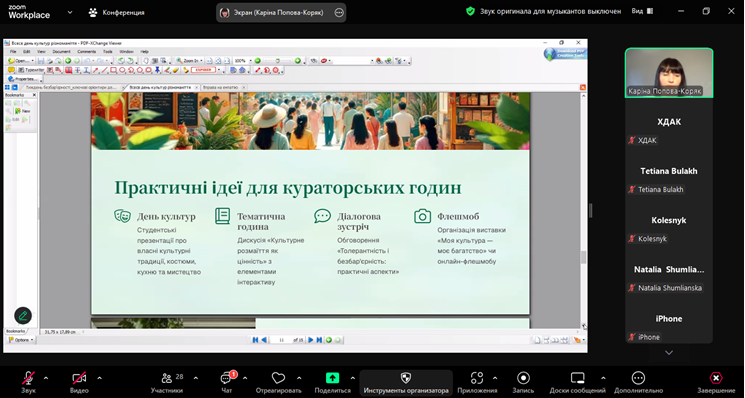Click the Конференция paw icon tab

[116, 12]
